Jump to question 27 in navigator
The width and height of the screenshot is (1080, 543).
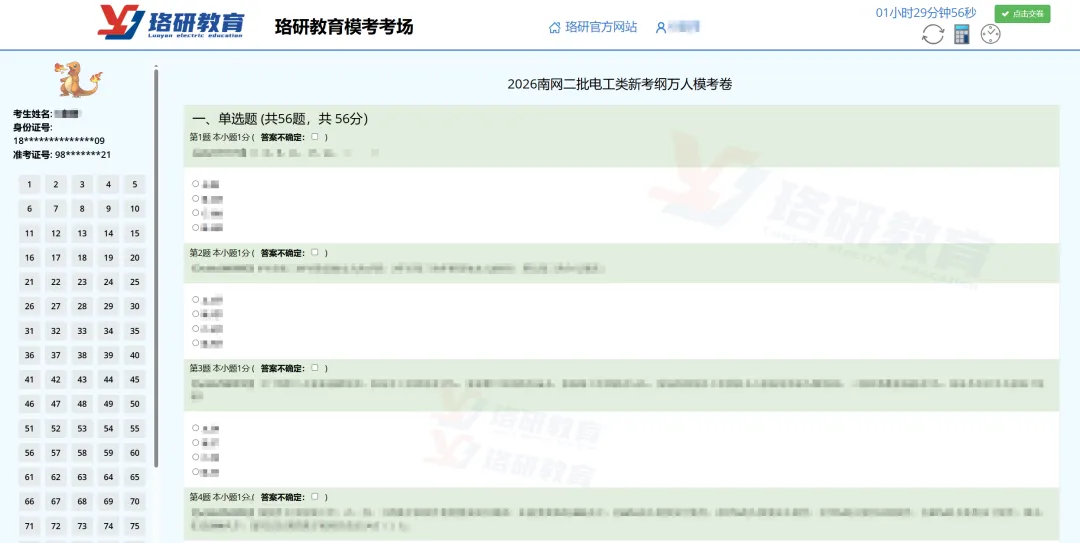tap(56, 307)
